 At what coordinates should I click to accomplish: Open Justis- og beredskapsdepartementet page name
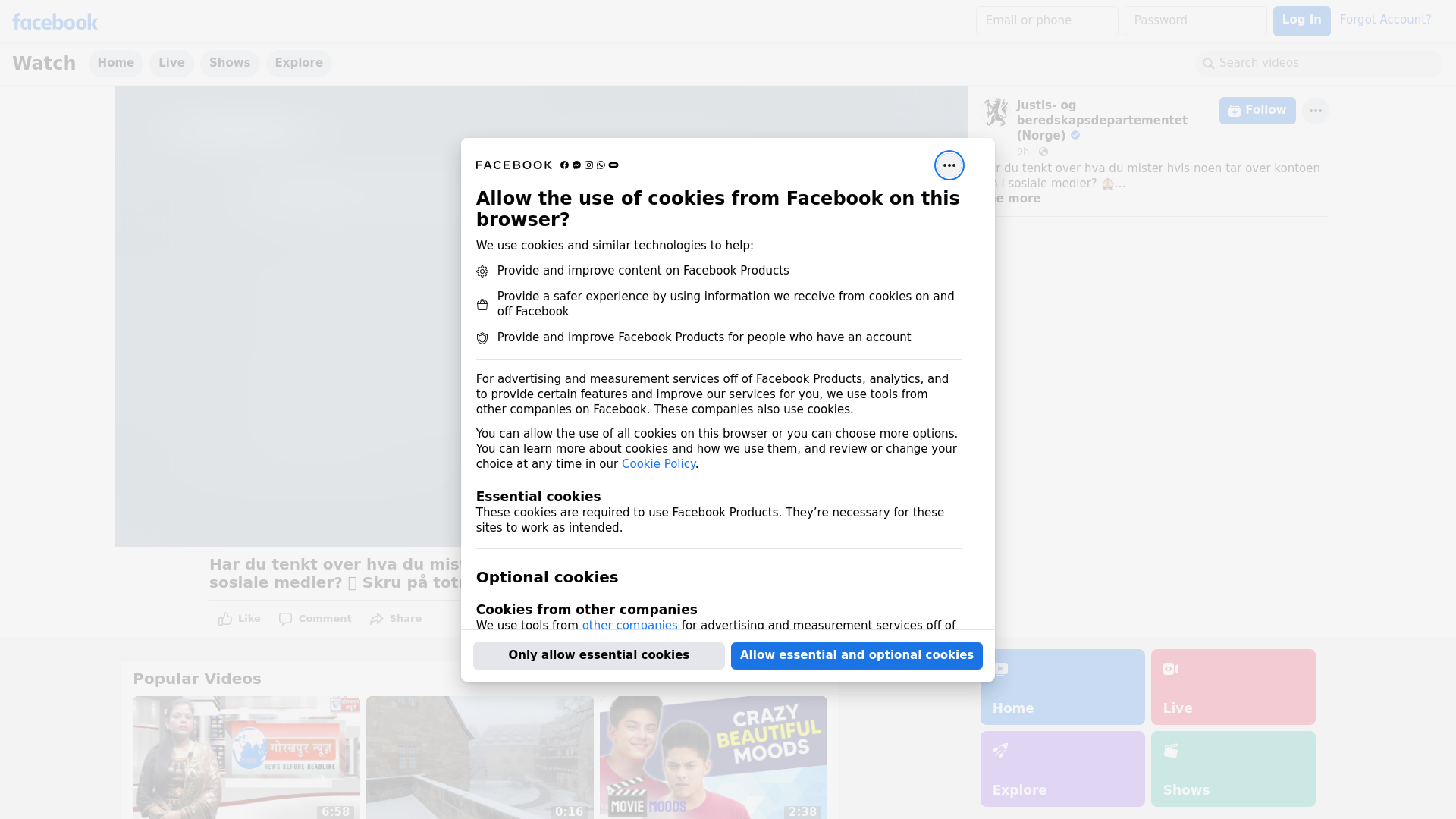(x=1102, y=121)
